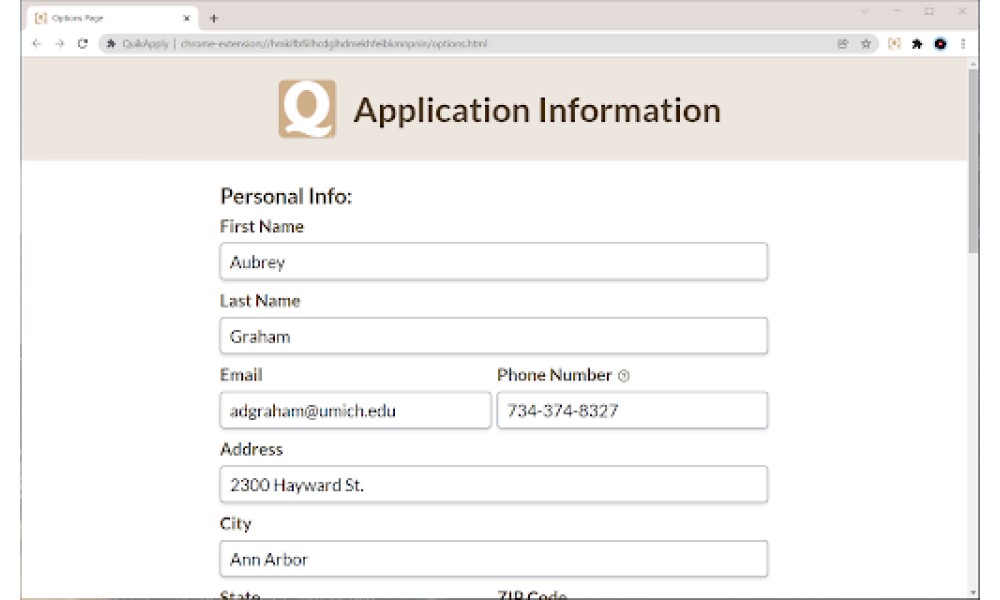Image resolution: width=1000 pixels, height=600 pixels.
Task: Click the Phone Number field 734-374-8327
Action: [x=632, y=410]
